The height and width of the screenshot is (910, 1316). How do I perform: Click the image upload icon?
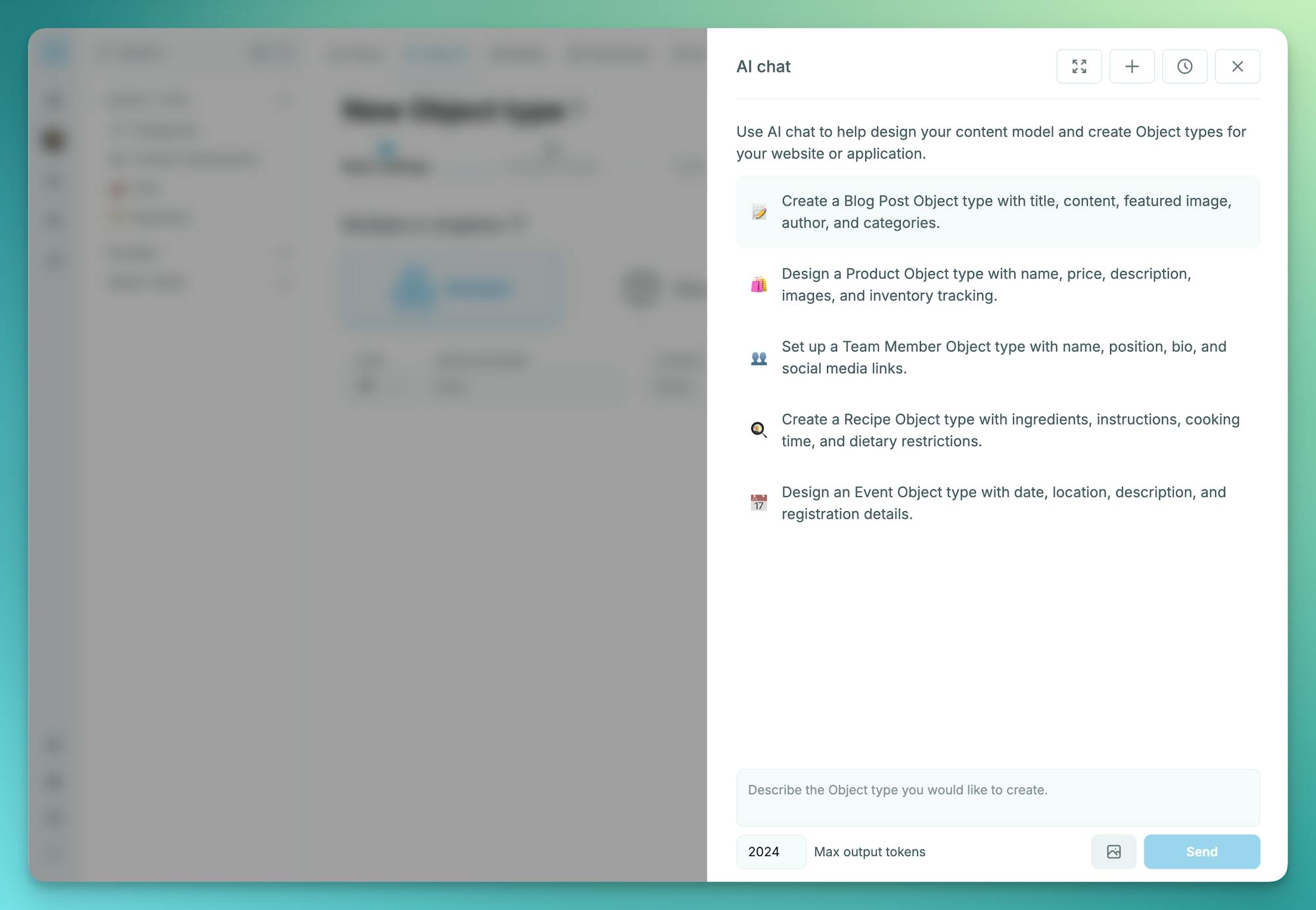[1113, 851]
